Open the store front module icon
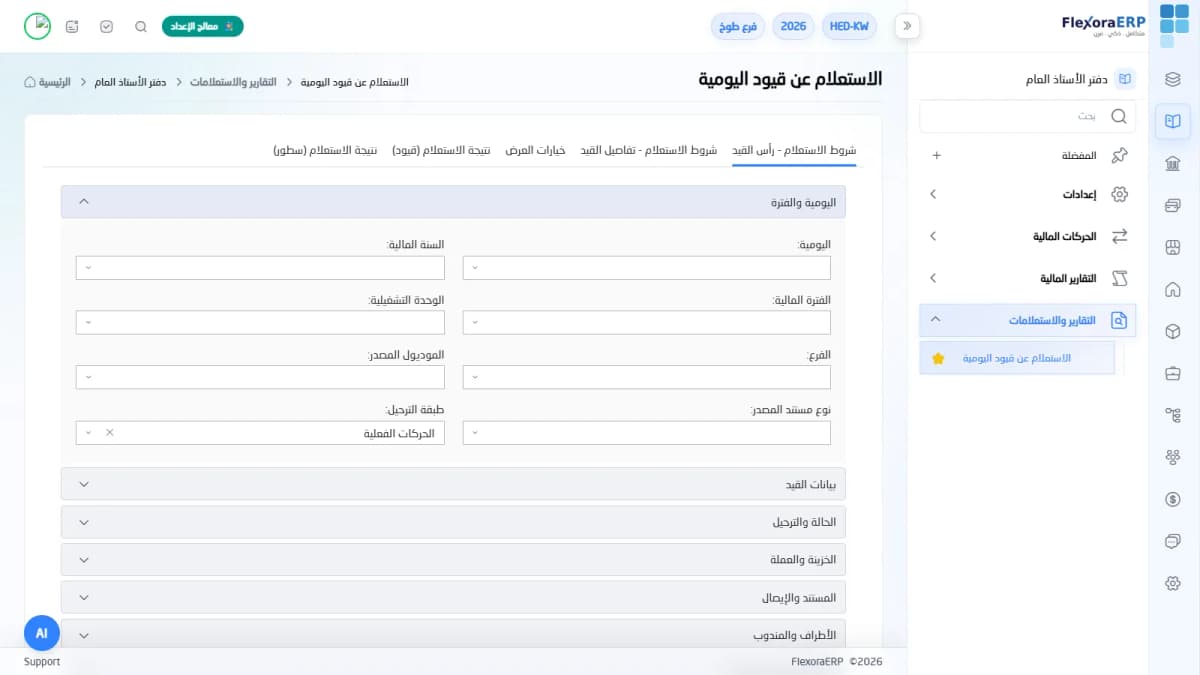The height and width of the screenshot is (675, 1200). 1173,247
